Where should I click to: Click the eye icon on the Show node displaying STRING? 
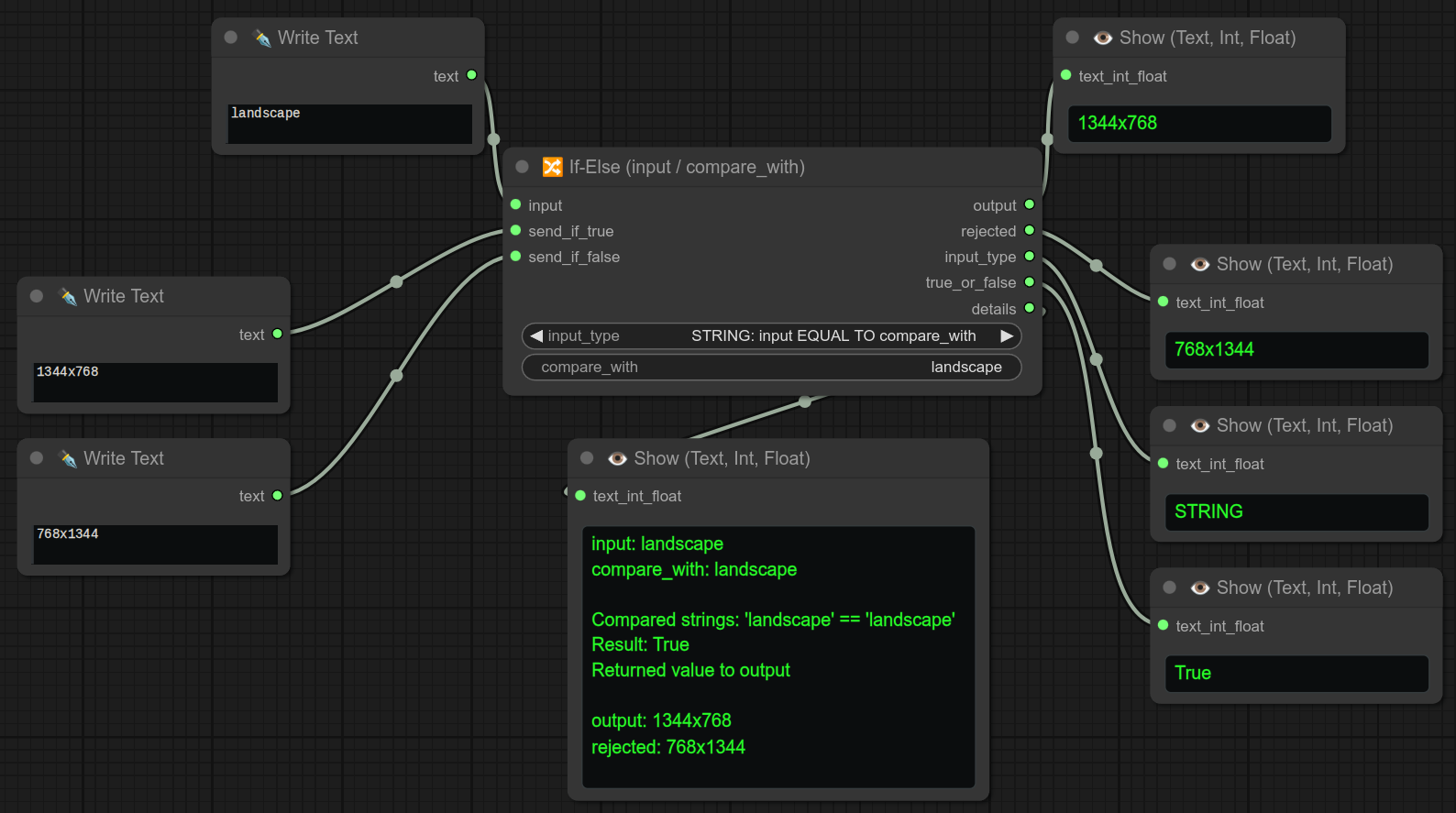1199,425
